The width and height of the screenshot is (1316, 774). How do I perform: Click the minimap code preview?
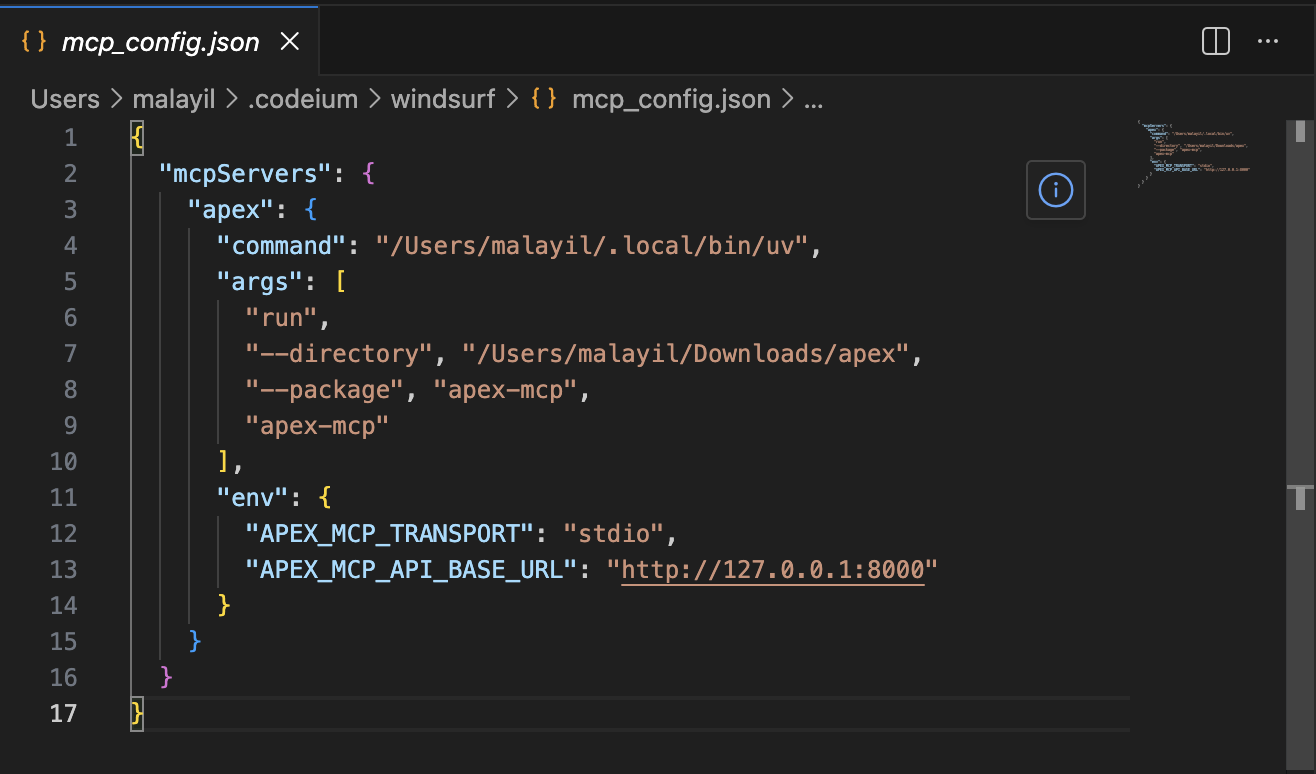(x=1194, y=153)
